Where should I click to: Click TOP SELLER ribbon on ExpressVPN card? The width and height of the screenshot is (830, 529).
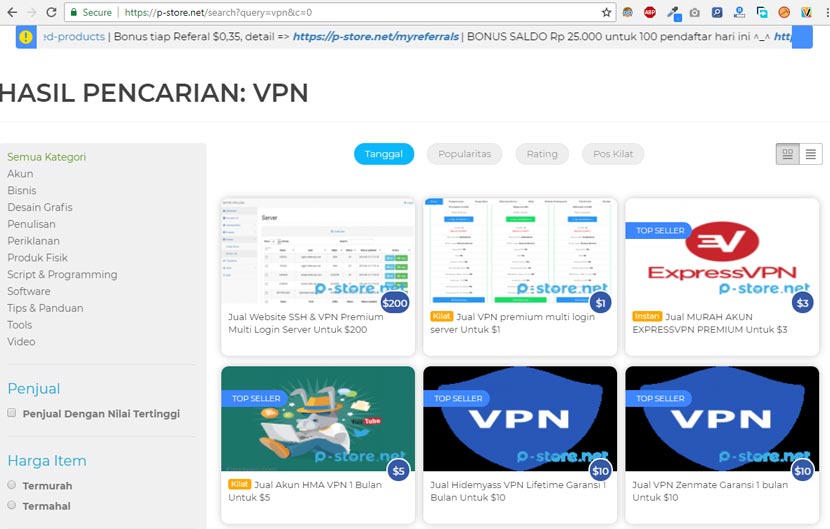(658, 230)
